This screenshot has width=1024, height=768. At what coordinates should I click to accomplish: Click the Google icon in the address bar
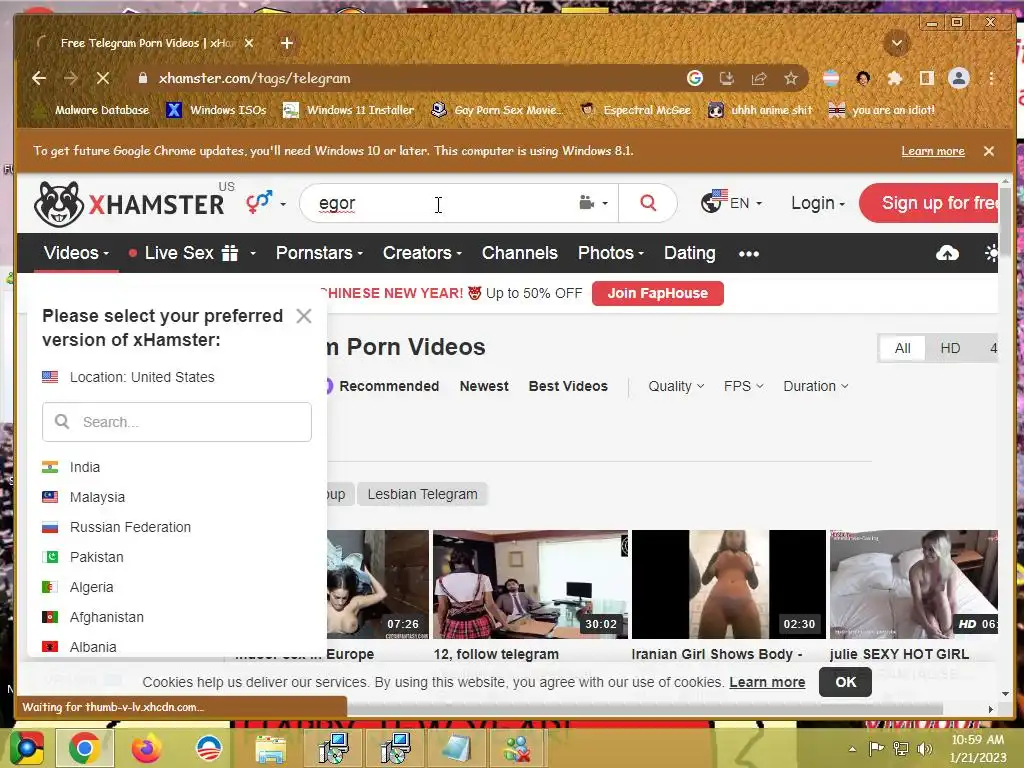tap(695, 78)
